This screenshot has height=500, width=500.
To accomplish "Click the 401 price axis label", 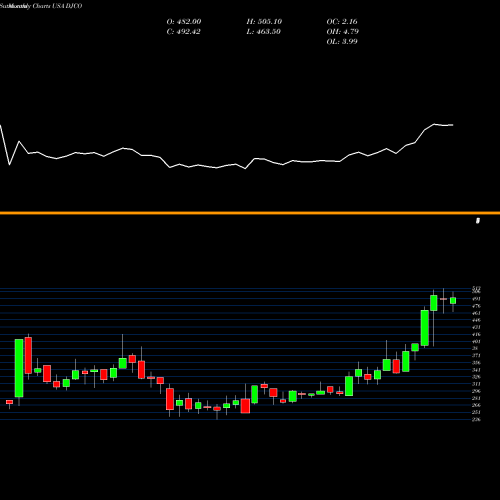I will [x=476, y=341].
